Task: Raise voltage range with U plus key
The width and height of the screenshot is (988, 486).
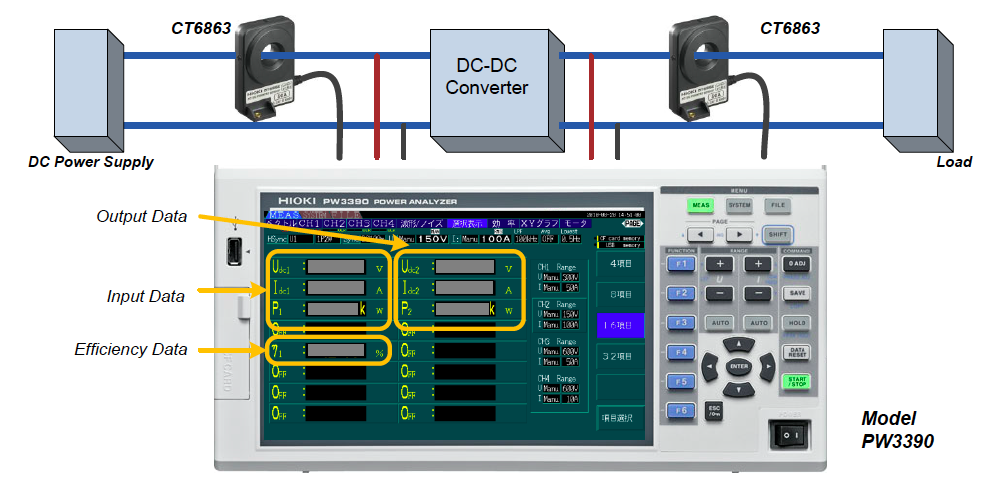Action: pos(720,263)
